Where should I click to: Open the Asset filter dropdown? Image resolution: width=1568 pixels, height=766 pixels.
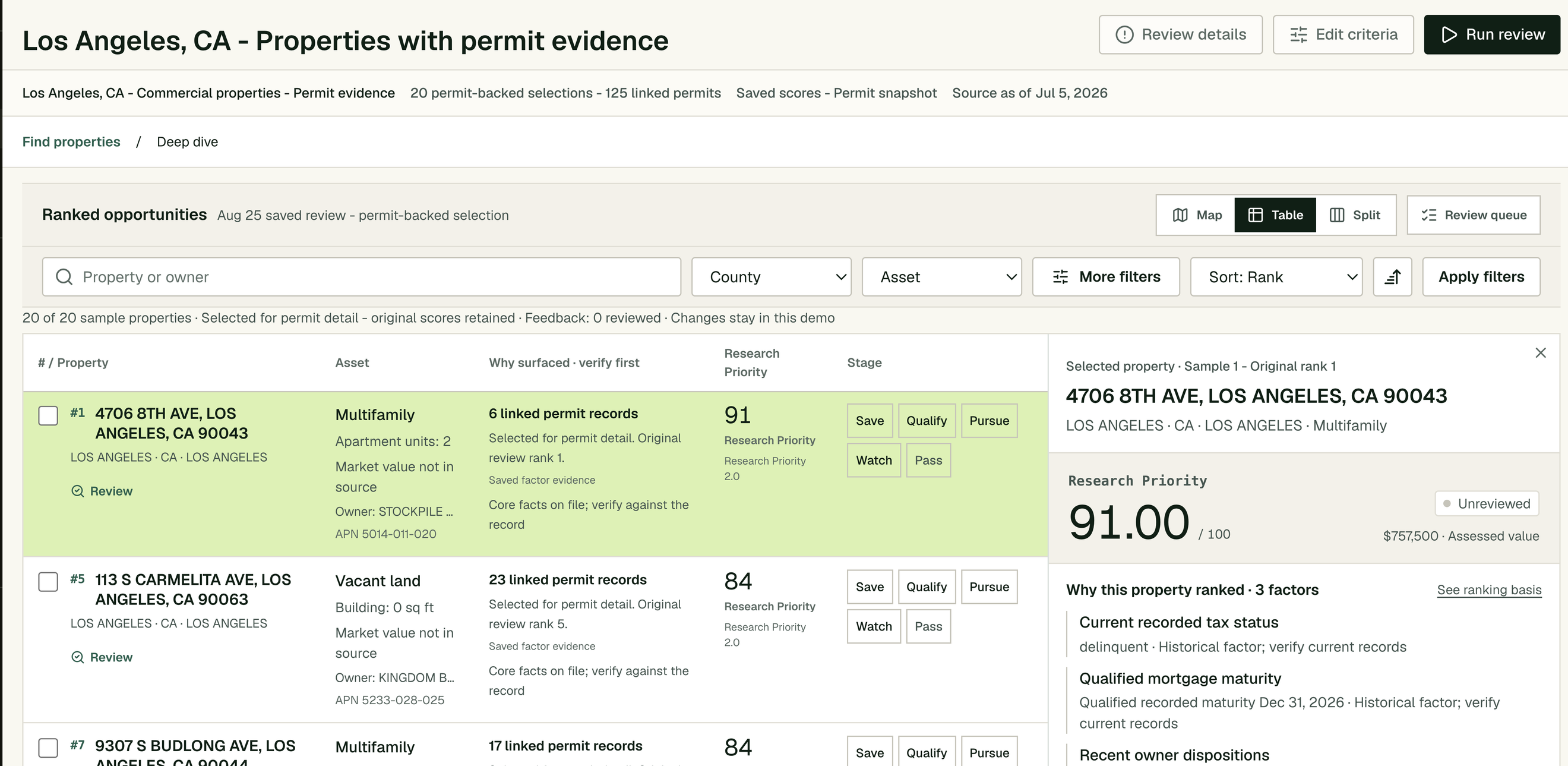click(x=941, y=277)
